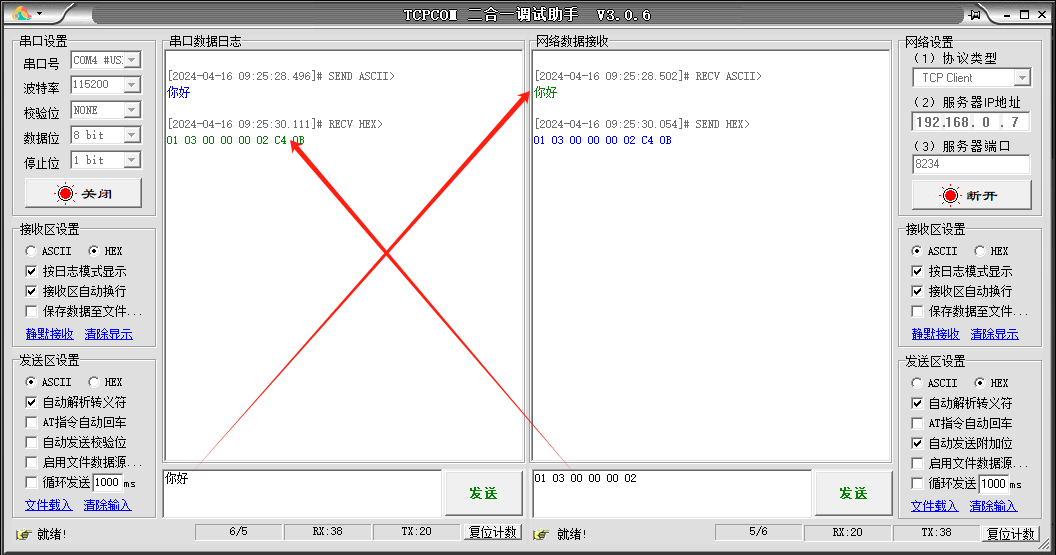Screen dimensions: 1056x555
Task: Click network 清除输入 link
Action: pos(993,507)
